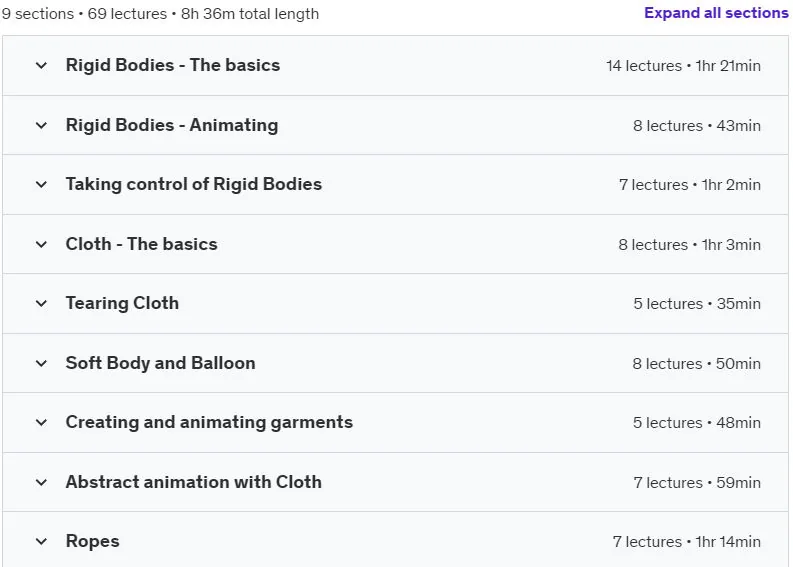This screenshot has width=793, height=567.
Task: Expand the Rigid Bodies - Animating chevron
Action: coord(41,125)
